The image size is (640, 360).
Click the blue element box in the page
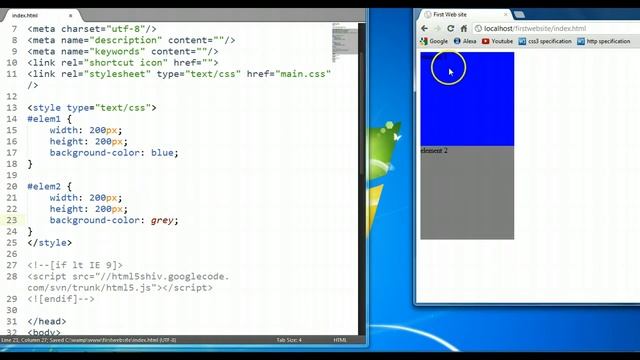point(467,99)
